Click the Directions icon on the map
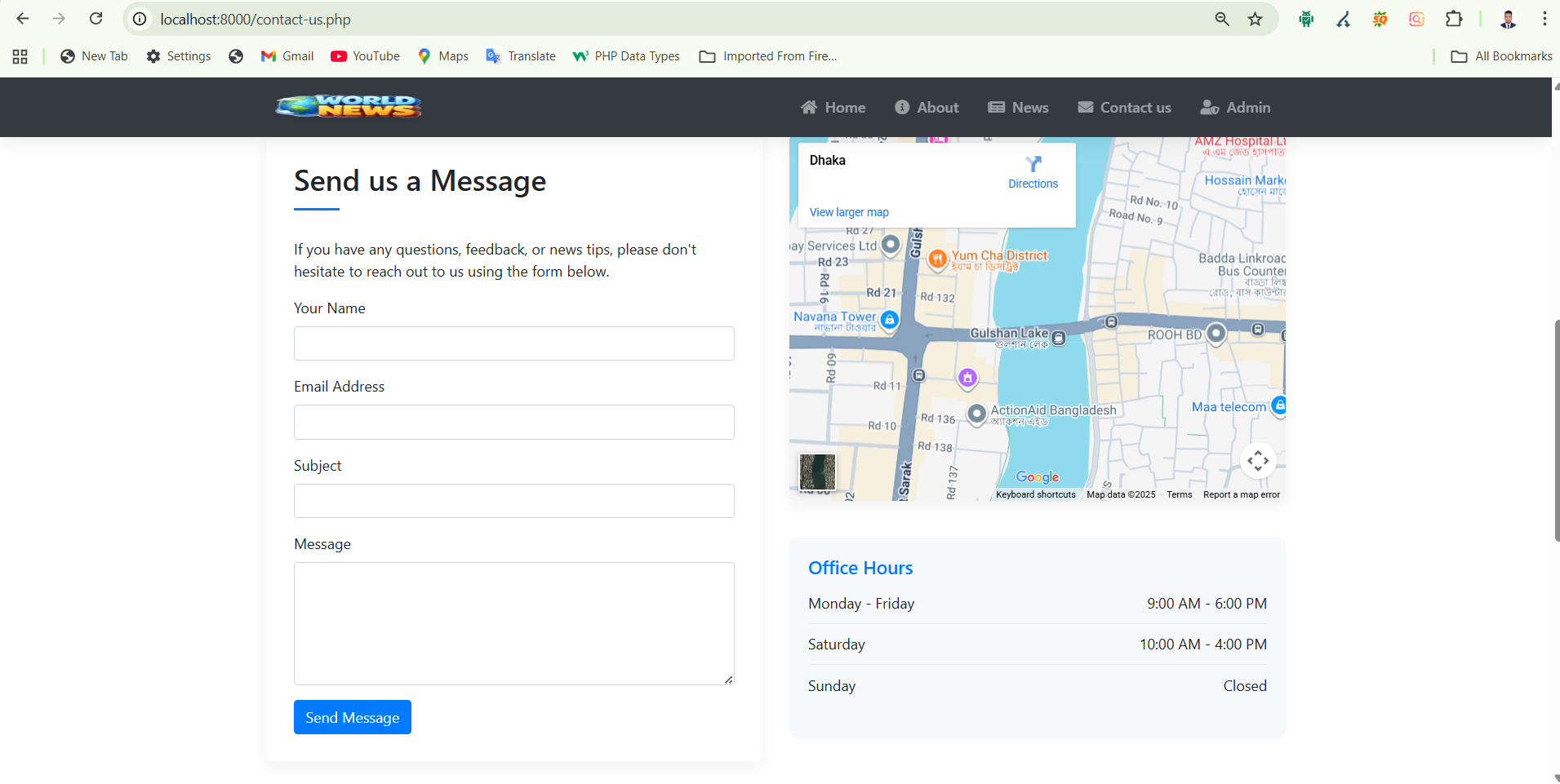Screen dimensions: 1560x784 1033,165
